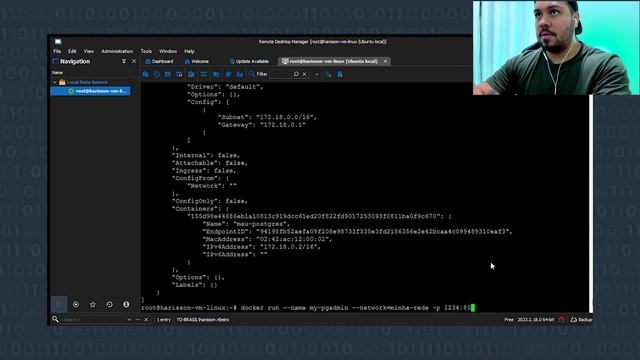The height and width of the screenshot is (360, 640).
Task: Open the File menu
Action: (x=57, y=51)
